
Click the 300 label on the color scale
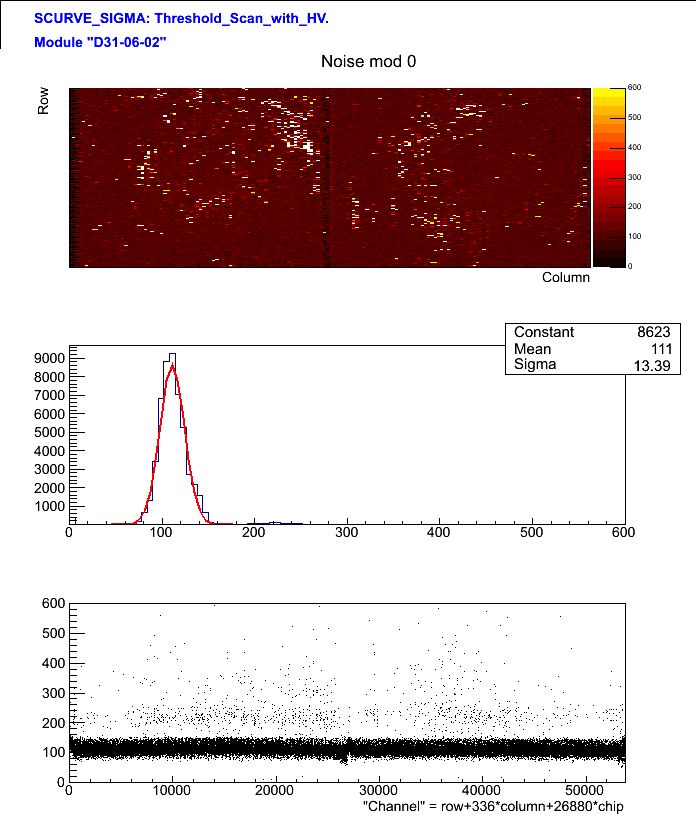(634, 177)
